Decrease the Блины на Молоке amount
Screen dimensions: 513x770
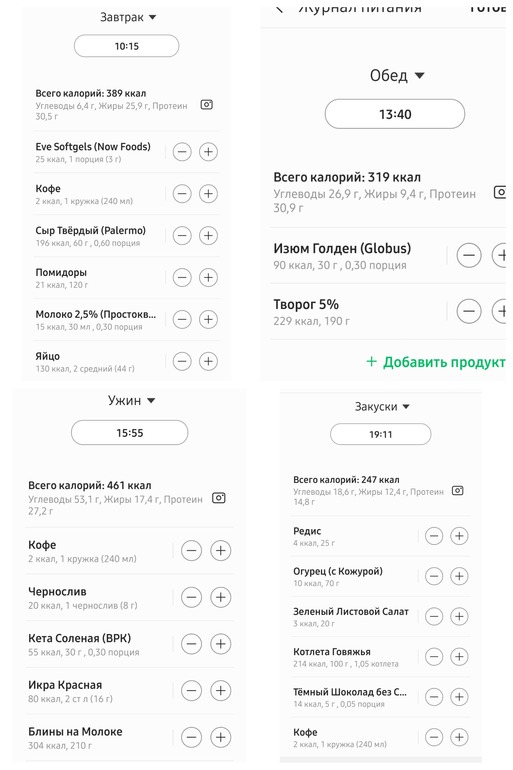tap(191, 737)
